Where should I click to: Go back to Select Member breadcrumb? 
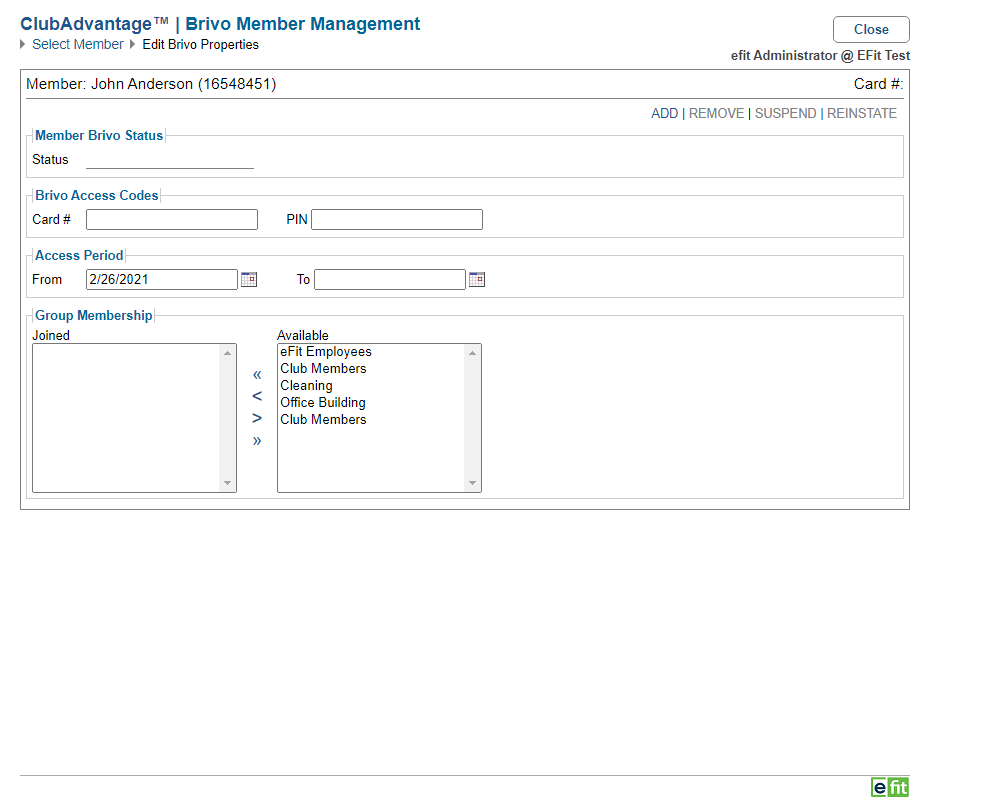pos(78,45)
